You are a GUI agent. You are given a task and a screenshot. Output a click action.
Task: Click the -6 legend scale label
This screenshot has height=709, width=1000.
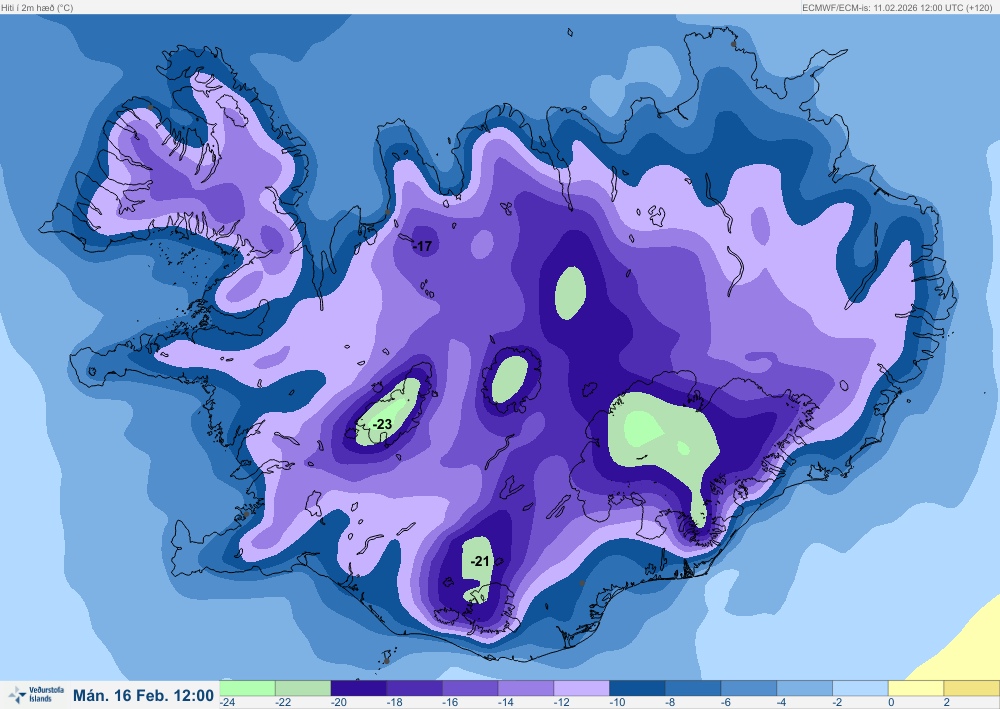726,703
